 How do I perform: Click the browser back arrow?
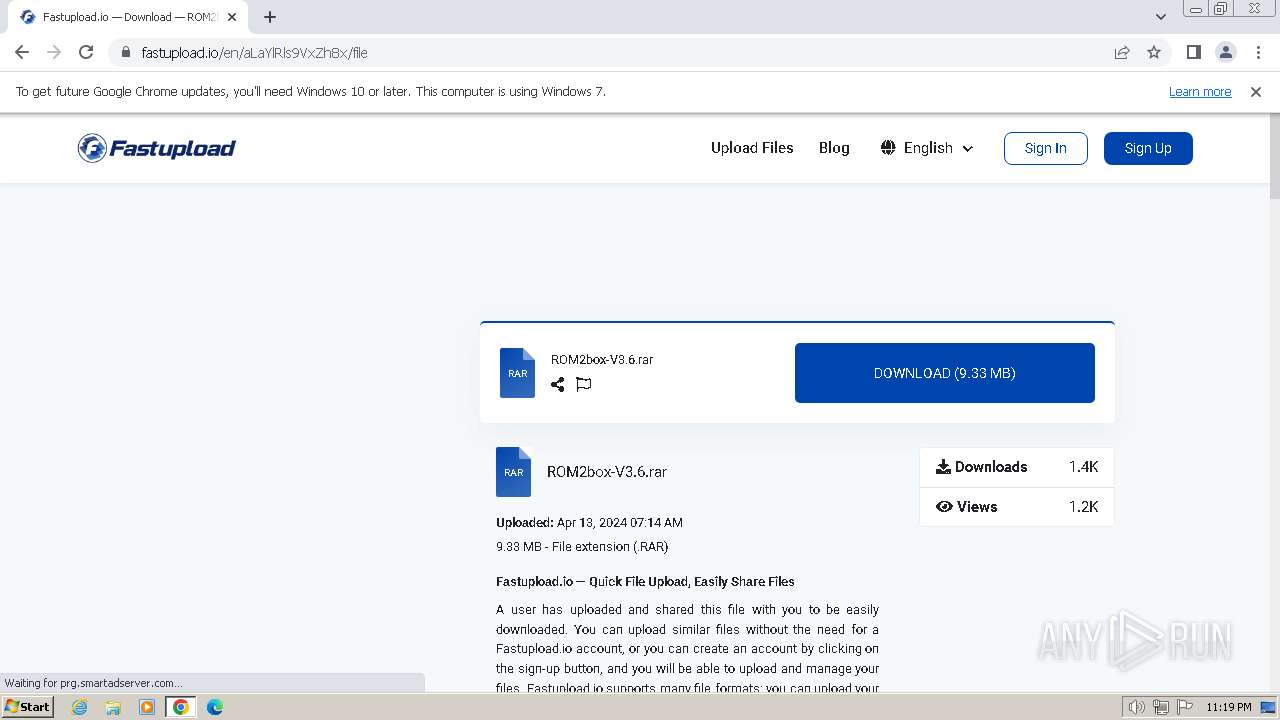click(22, 52)
